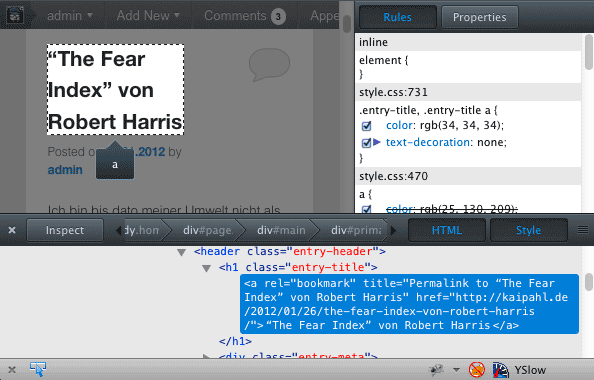Viewport: 594px width, 380px height.
Task: Select the body.home breadcrumb
Action: (x=142, y=230)
